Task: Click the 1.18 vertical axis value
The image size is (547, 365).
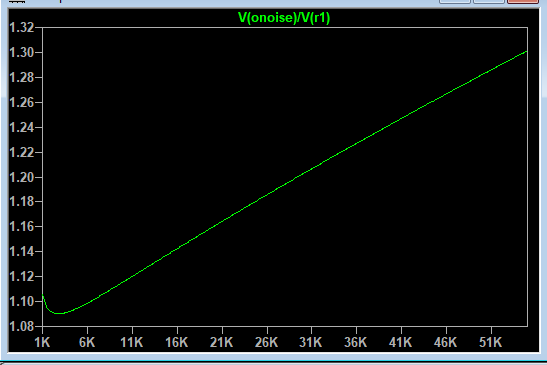Action: 21,202
